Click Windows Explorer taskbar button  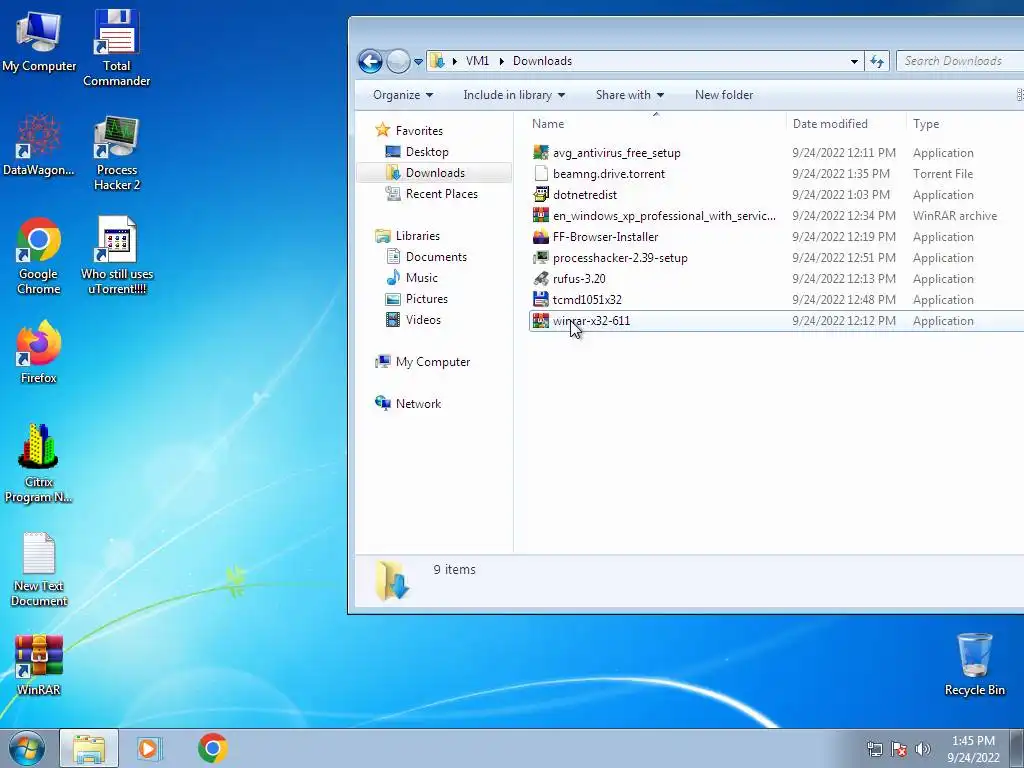(89, 748)
